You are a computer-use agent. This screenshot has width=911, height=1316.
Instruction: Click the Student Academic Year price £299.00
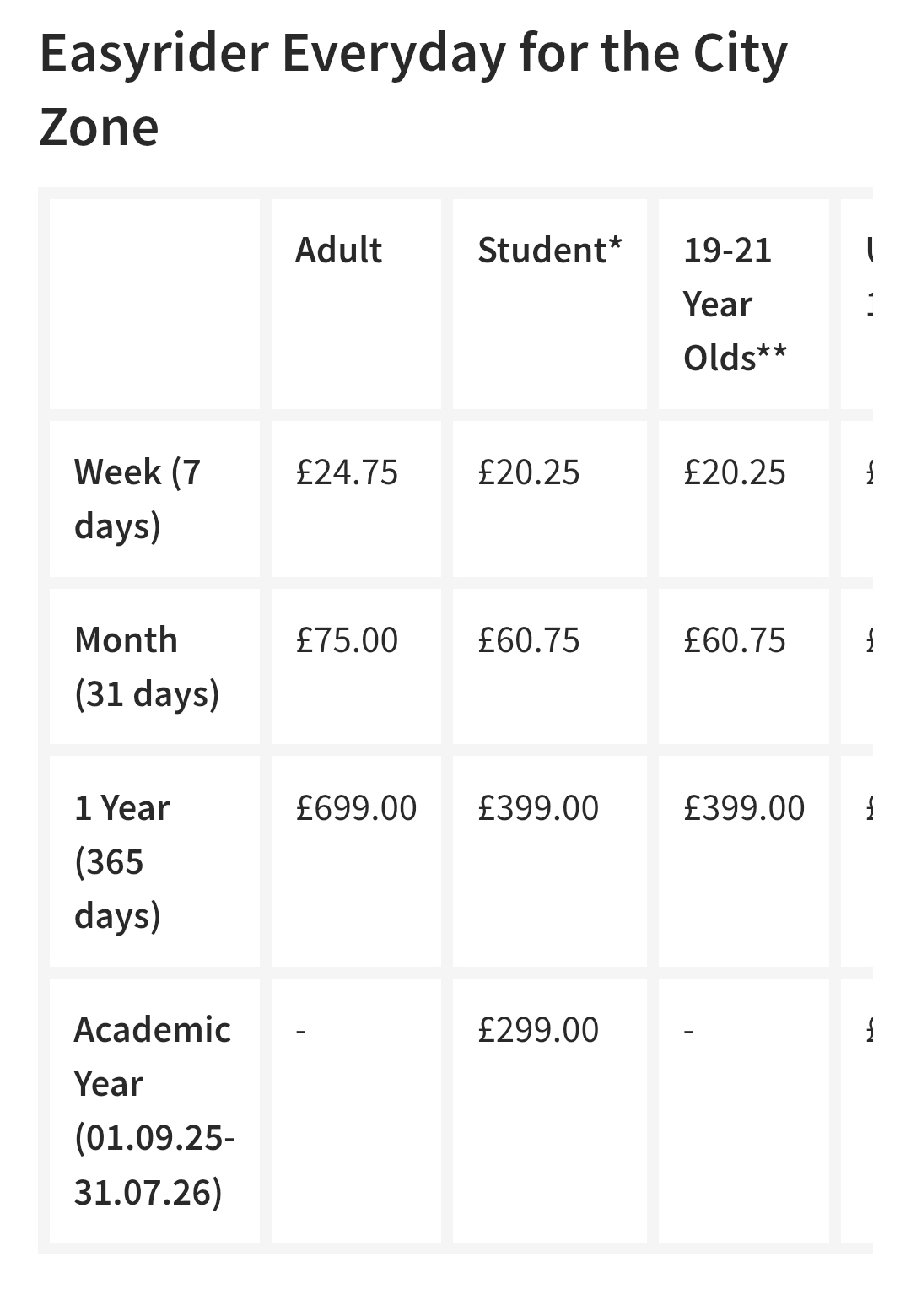538,1030
